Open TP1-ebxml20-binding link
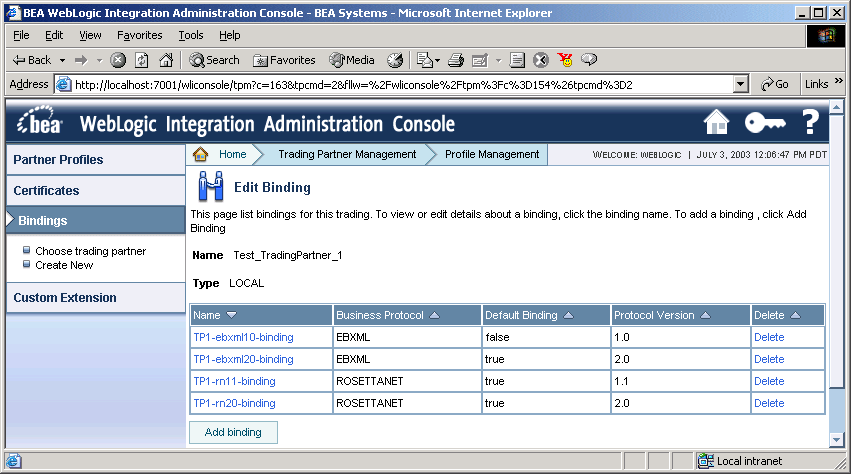Screen dimensions: 851x474 point(243,359)
